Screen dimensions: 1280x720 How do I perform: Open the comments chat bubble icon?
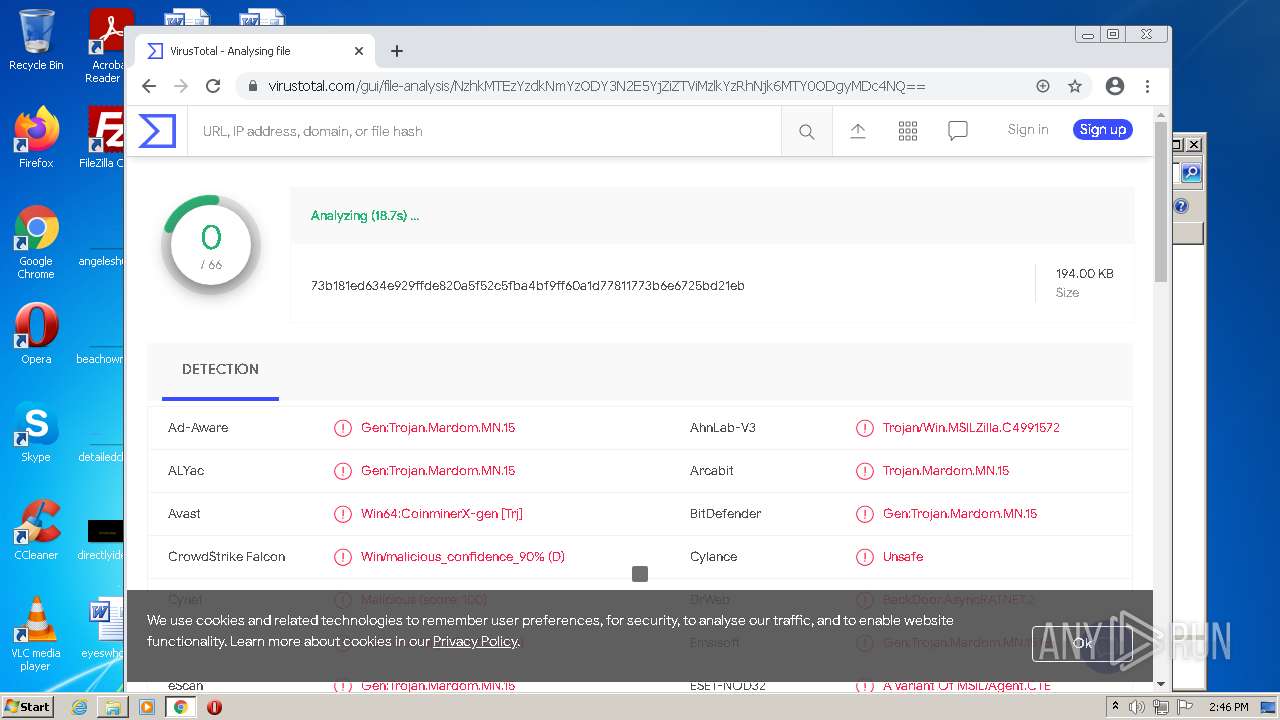958,131
